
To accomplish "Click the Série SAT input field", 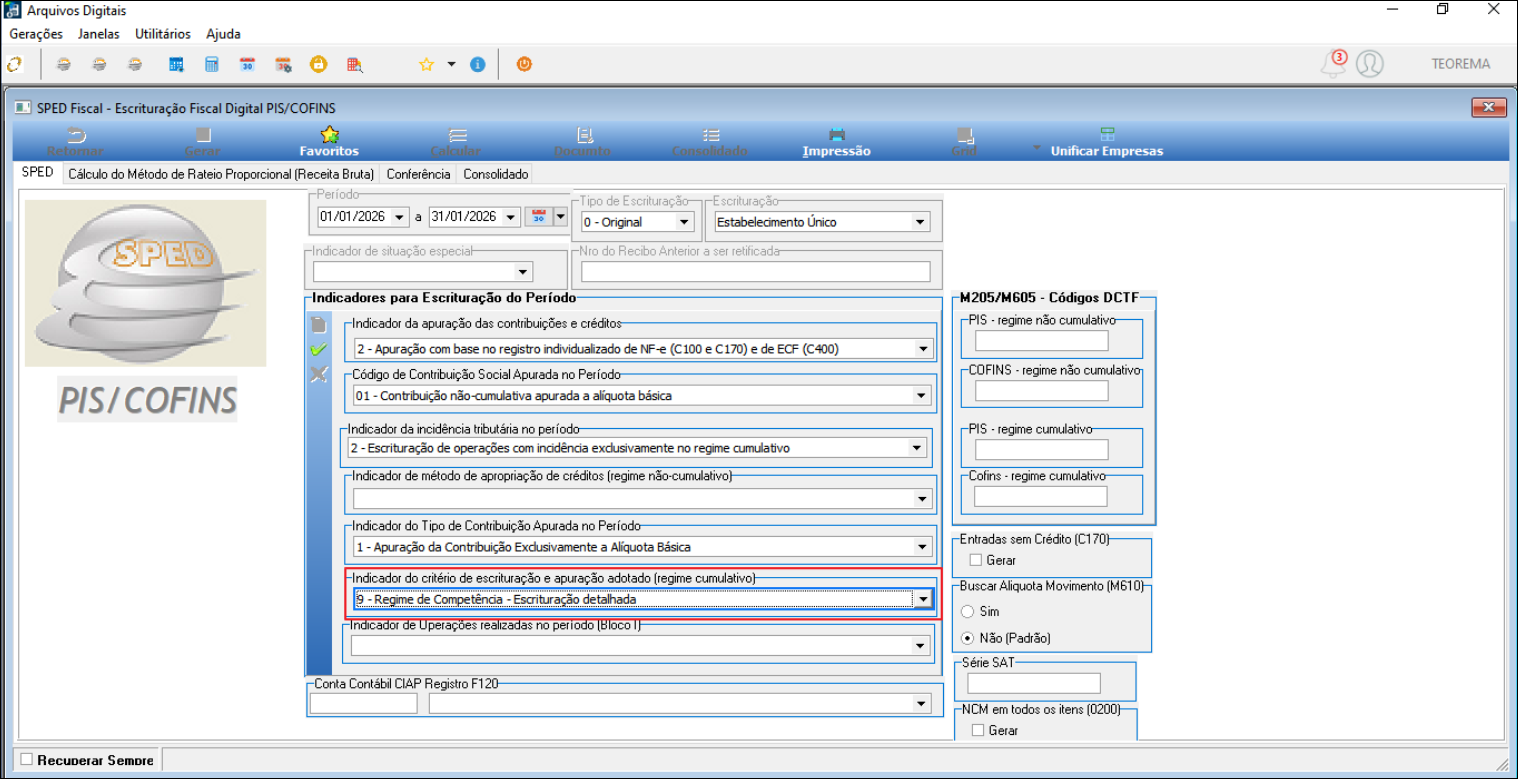I will coord(1034,683).
